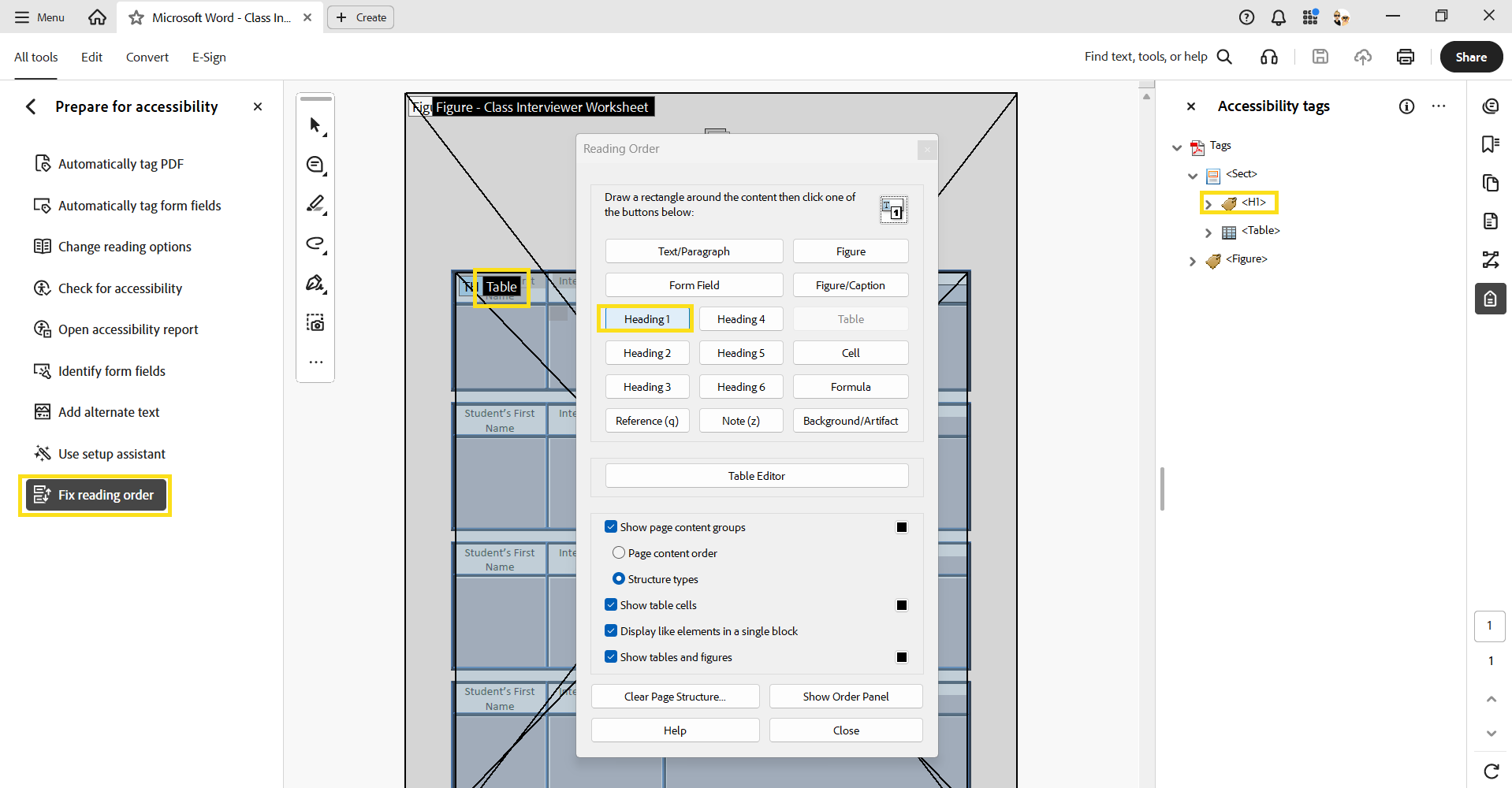Choose the Add comment tool

[315, 165]
